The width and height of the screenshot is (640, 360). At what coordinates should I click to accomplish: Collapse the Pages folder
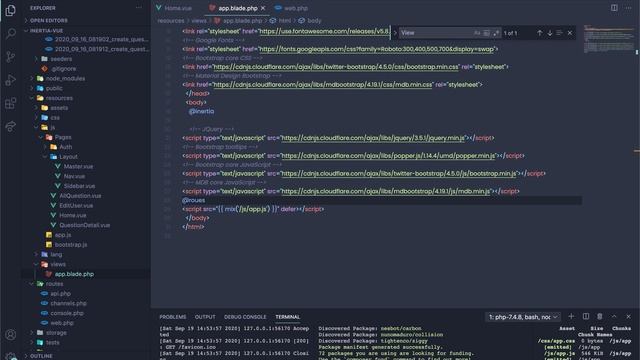pos(63,137)
